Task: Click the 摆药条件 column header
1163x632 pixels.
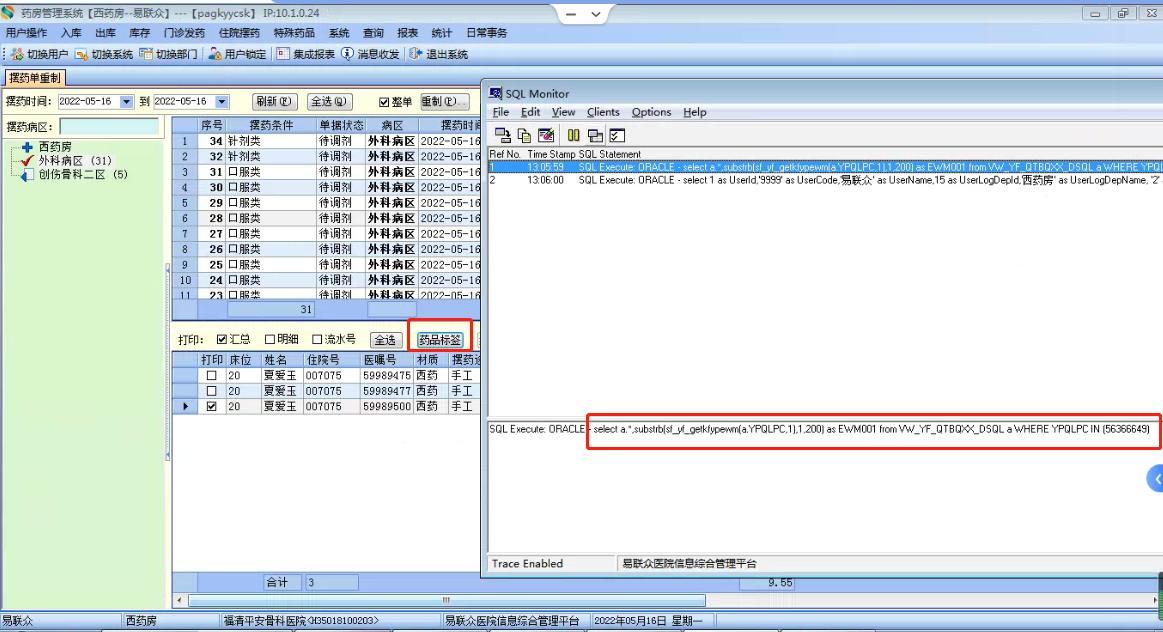Action: coord(271,125)
